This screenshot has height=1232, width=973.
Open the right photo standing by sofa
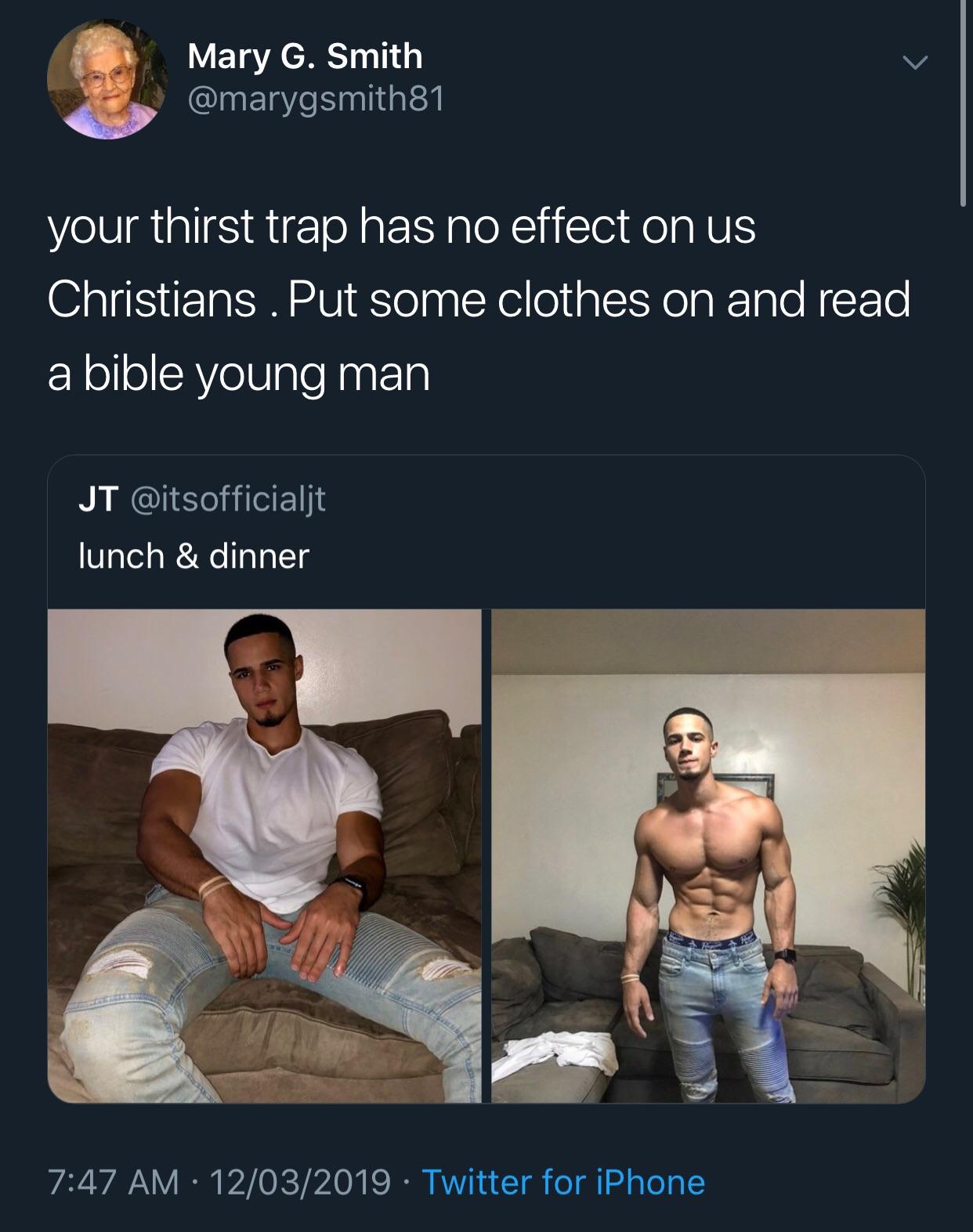pos(708,856)
